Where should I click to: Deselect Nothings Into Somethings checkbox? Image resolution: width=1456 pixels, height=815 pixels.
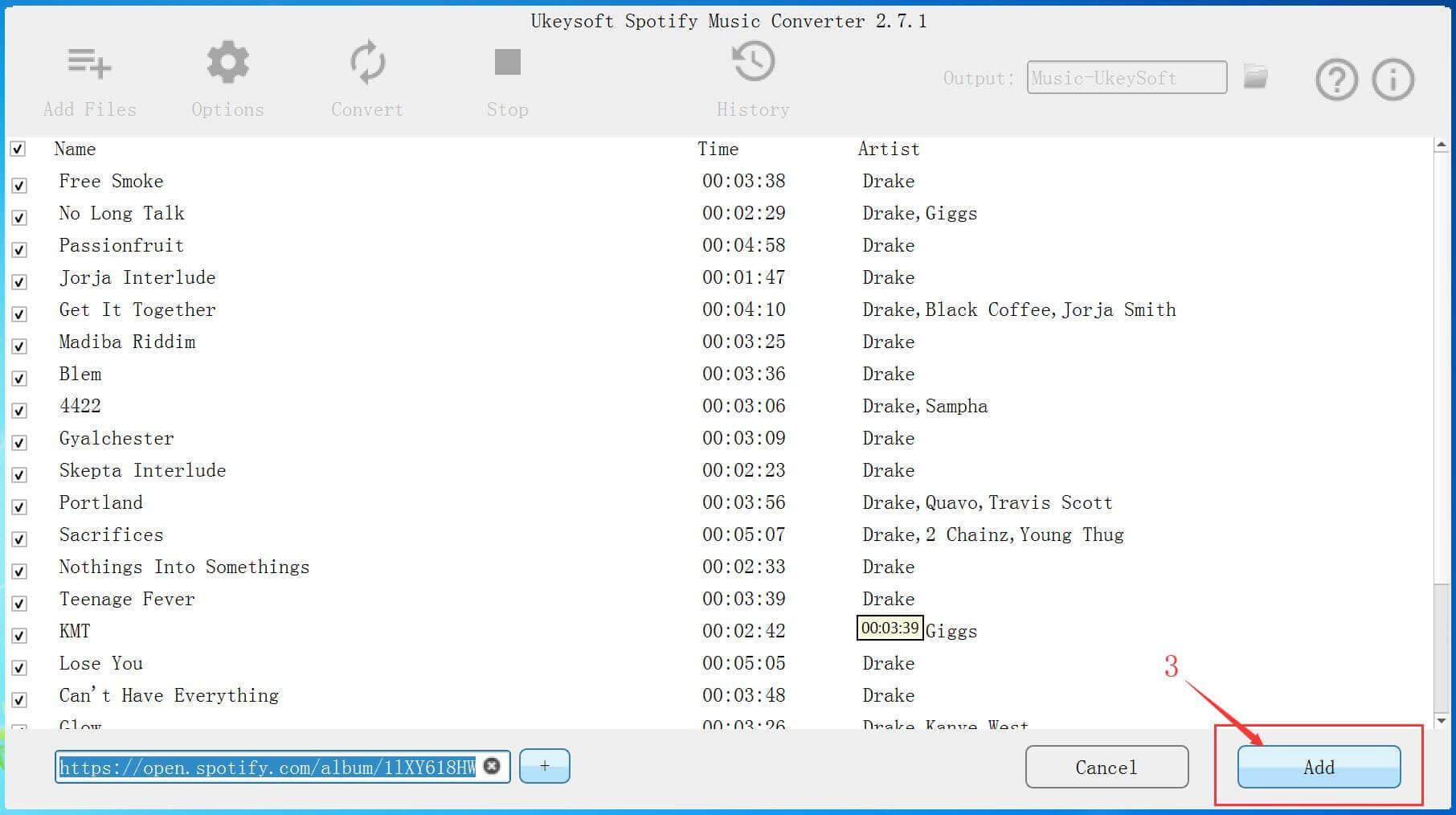tap(19, 571)
